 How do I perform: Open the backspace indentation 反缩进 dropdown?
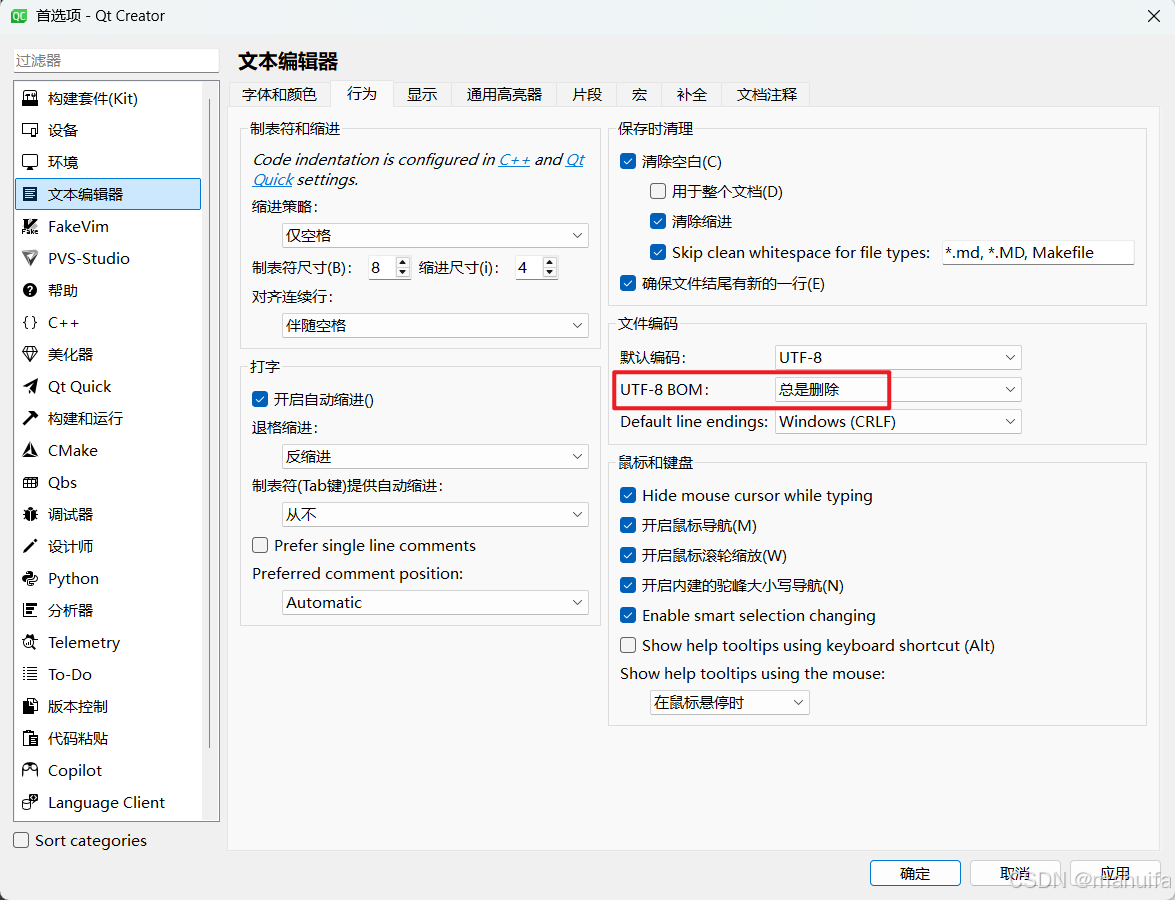[x=435, y=456]
